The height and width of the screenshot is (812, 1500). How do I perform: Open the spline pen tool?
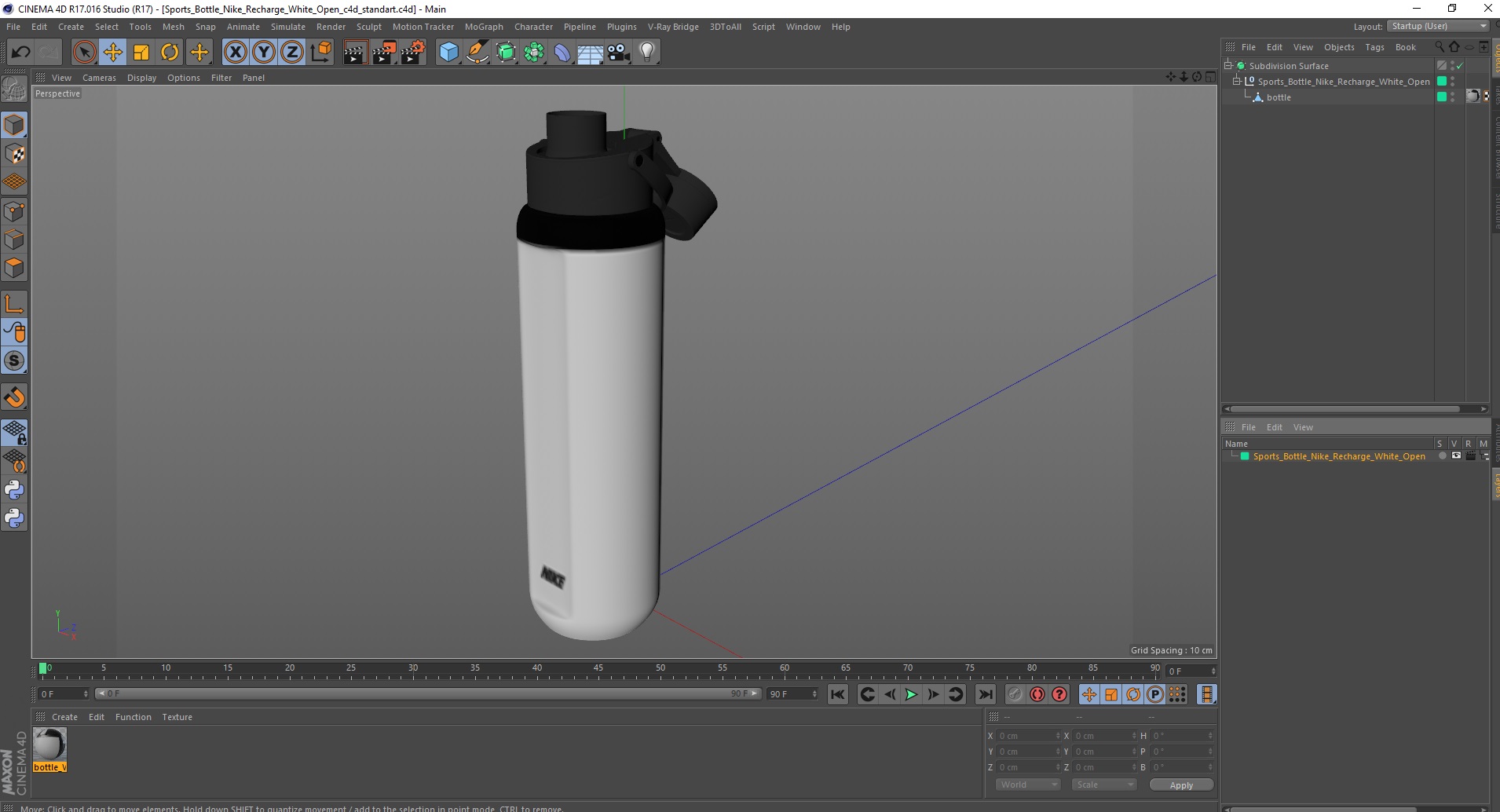click(477, 53)
